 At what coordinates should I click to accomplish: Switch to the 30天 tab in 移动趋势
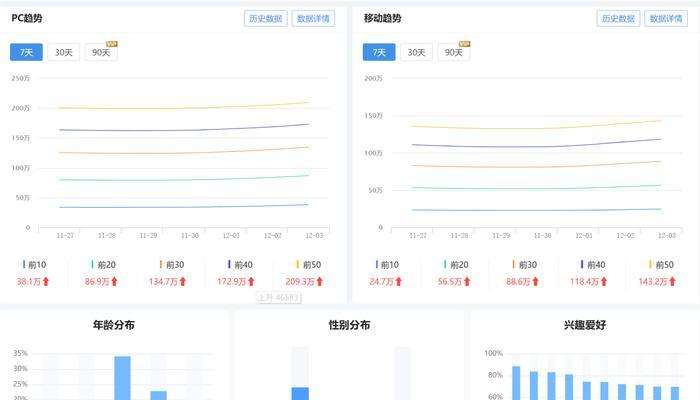[416, 52]
